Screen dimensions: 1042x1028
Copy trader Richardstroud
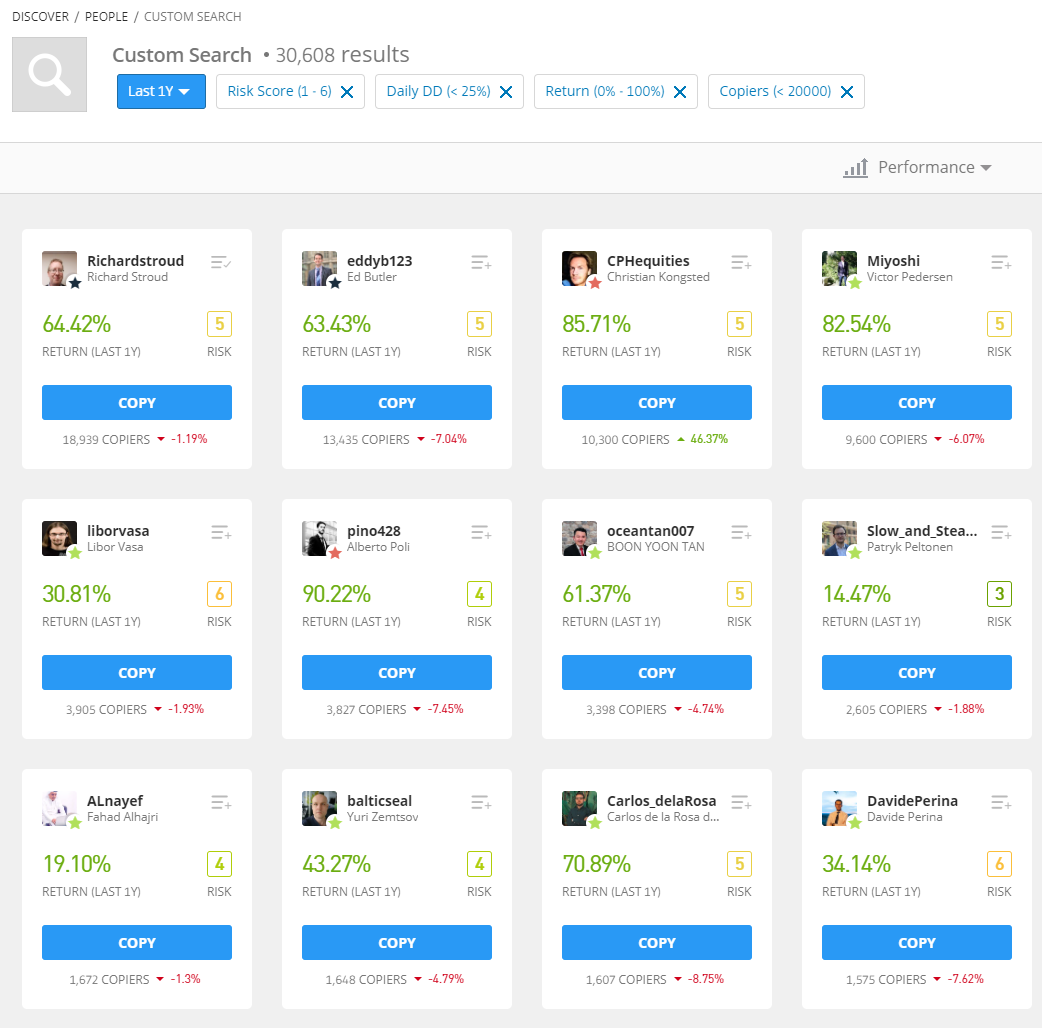click(136, 402)
